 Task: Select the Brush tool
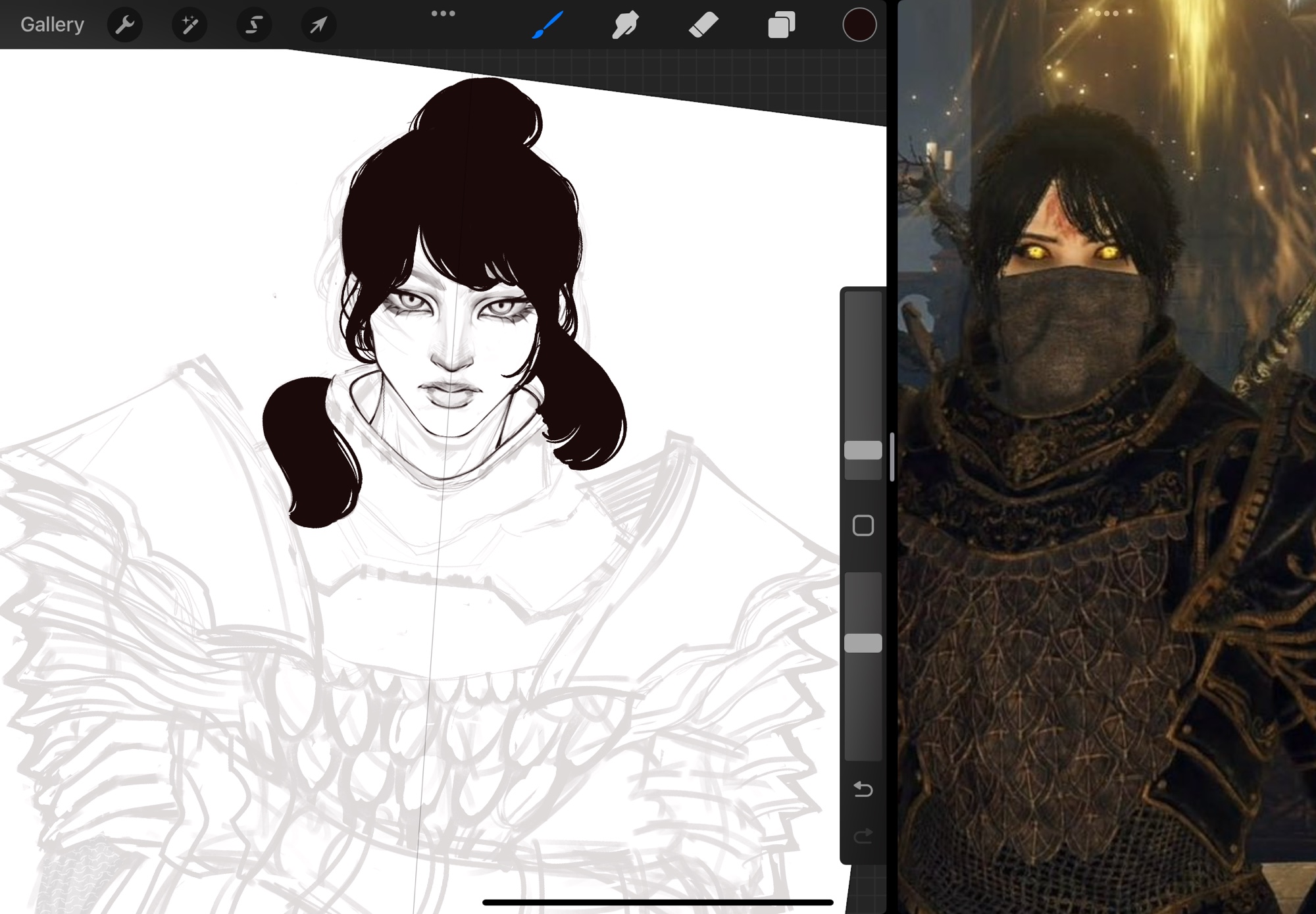[x=547, y=25]
